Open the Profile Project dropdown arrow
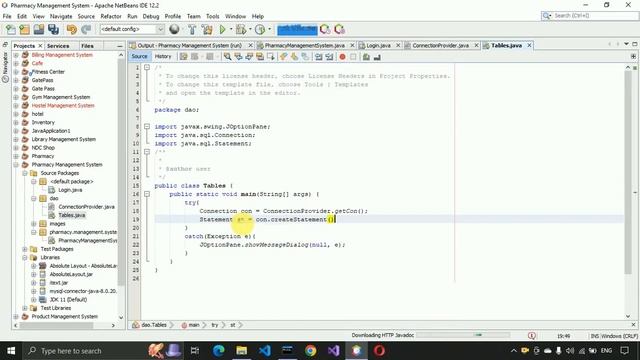 click(269, 29)
